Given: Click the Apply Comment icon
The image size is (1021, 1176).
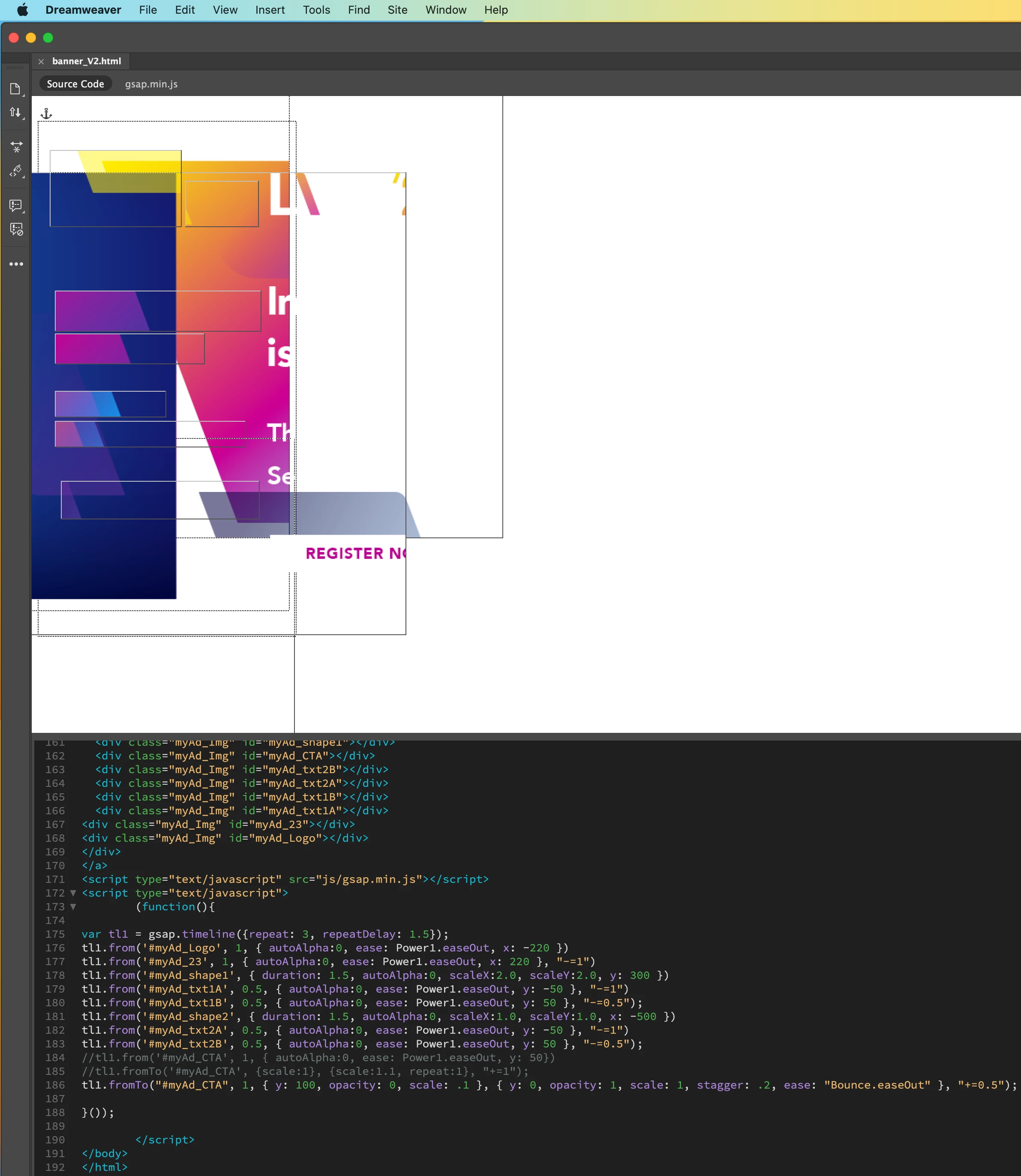Looking at the screenshot, I should pos(16,205).
